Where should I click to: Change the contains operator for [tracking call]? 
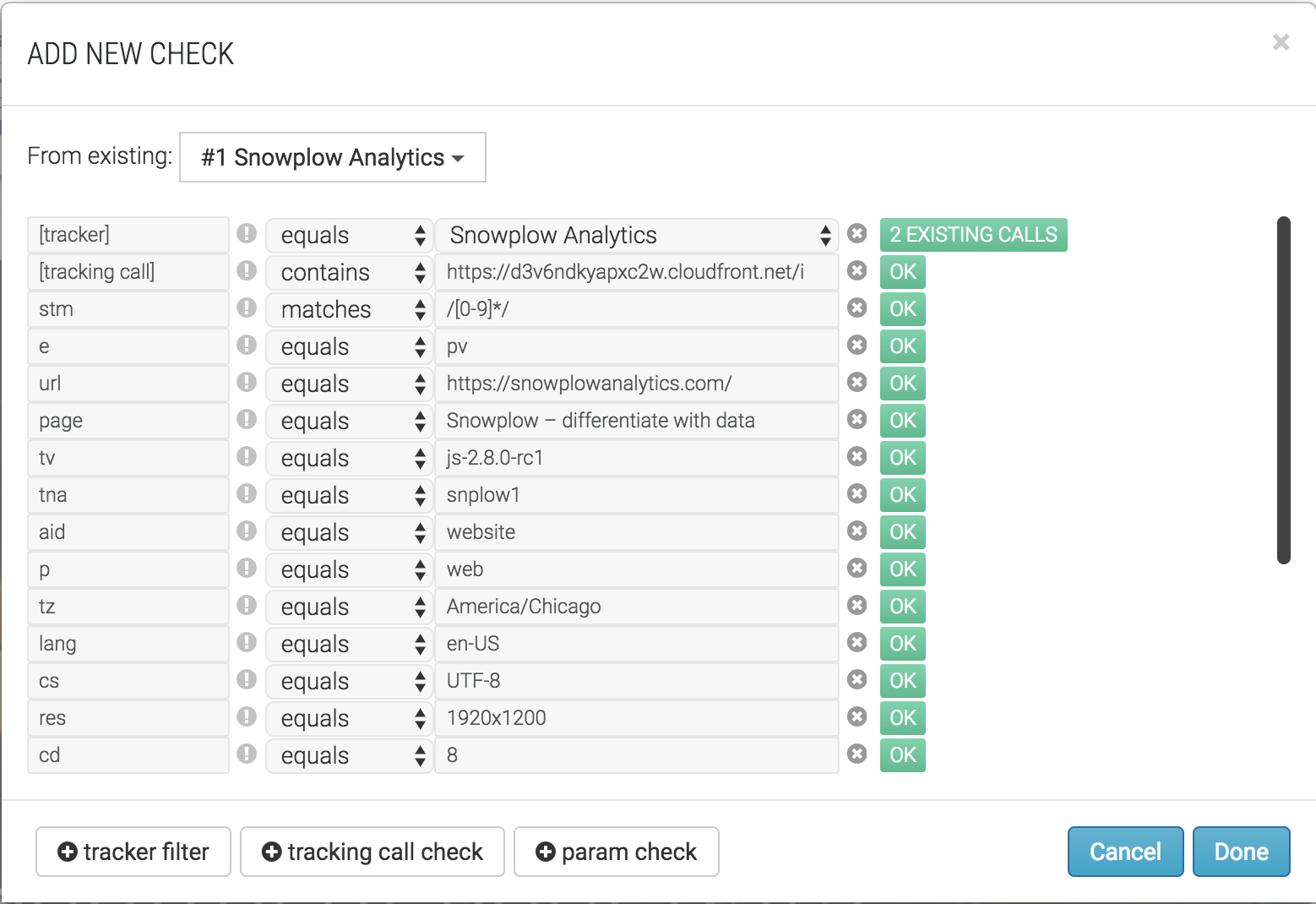[349, 272]
